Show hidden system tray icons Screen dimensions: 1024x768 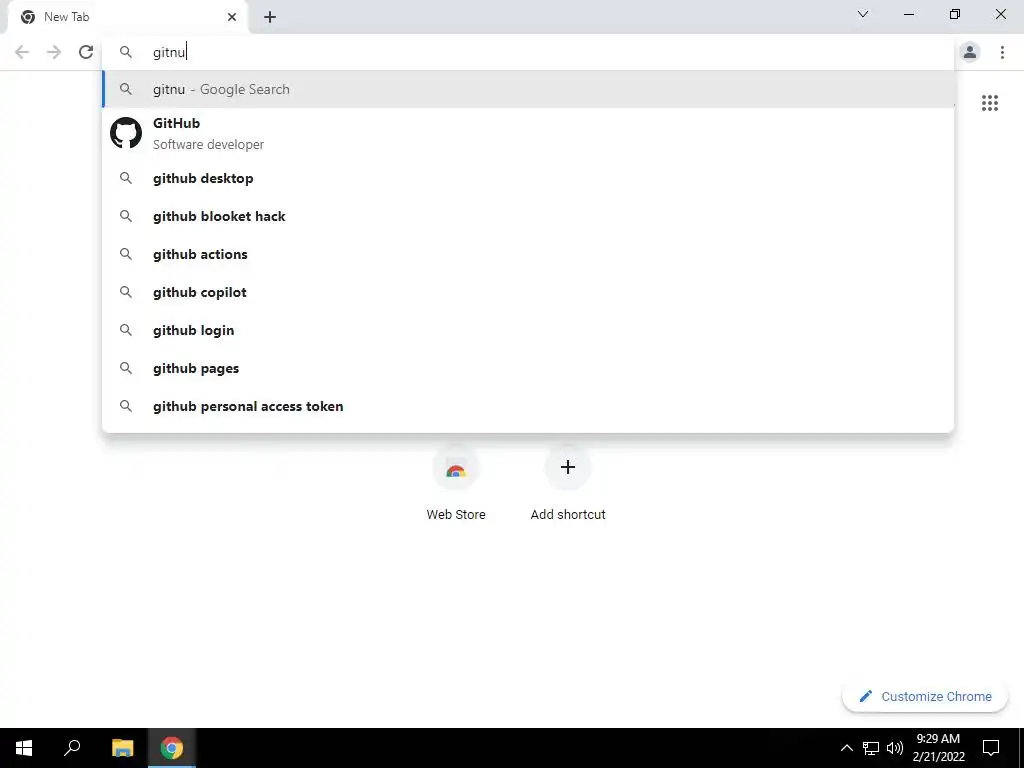tap(846, 748)
